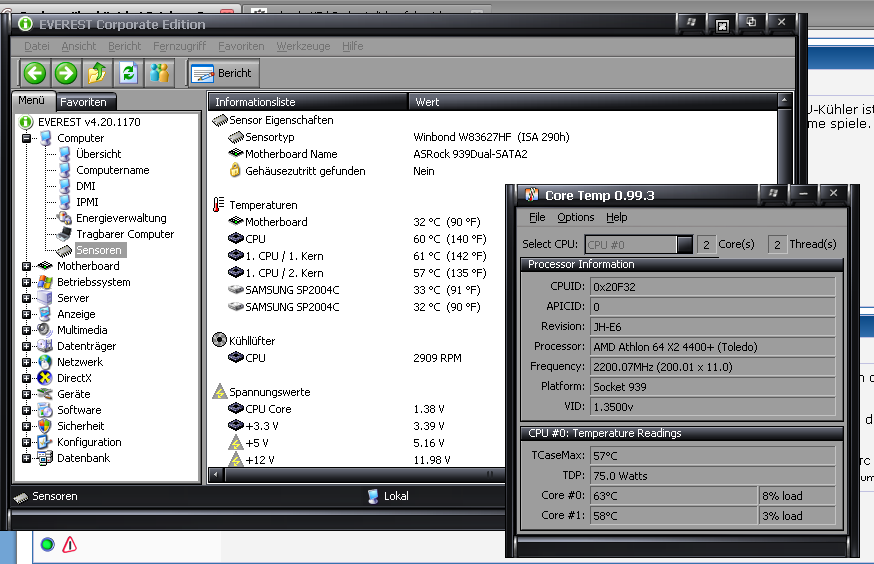Switch to the Favoriten tab
Viewport: 874px width, 564px height.
[x=84, y=102]
